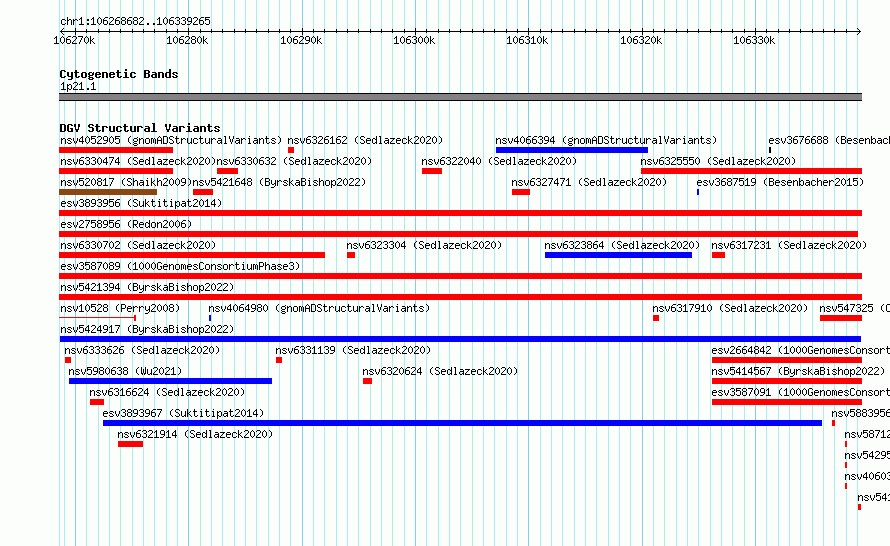This screenshot has height=546, width=890.
Task: Click the Cytogenetic Bands track title
Action: (119, 74)
